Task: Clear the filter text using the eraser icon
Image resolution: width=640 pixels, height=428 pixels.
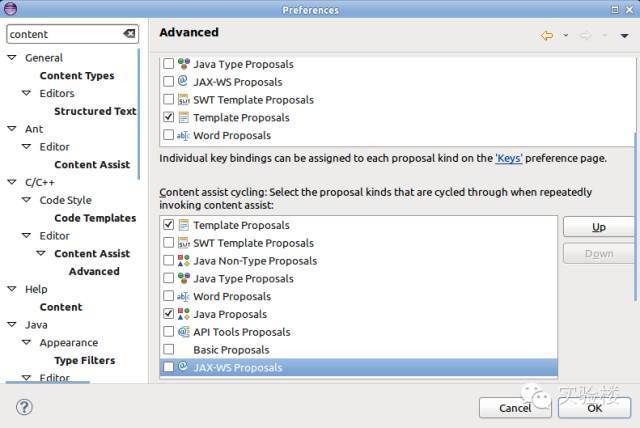Action: (129, 34)
